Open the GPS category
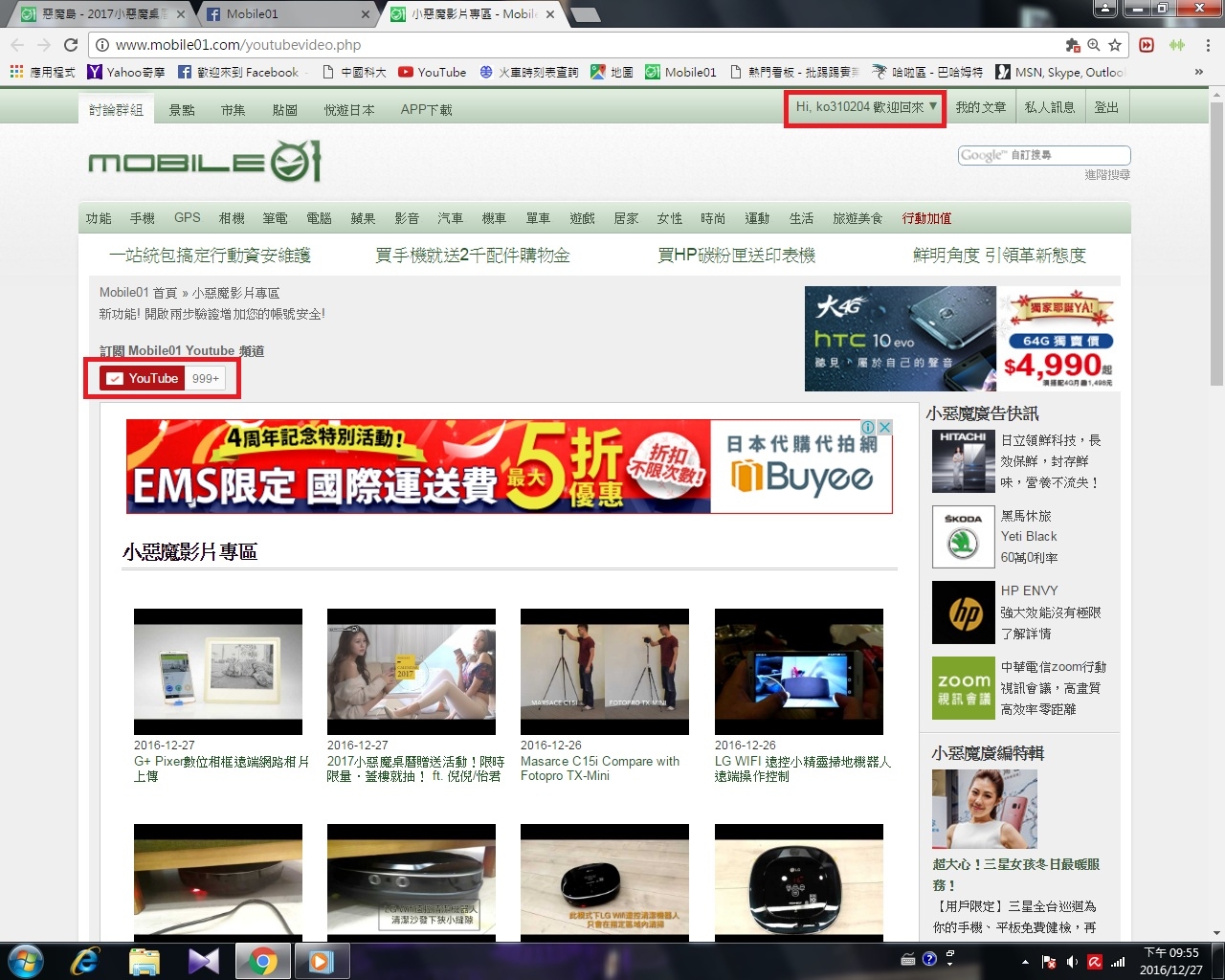 188,218
